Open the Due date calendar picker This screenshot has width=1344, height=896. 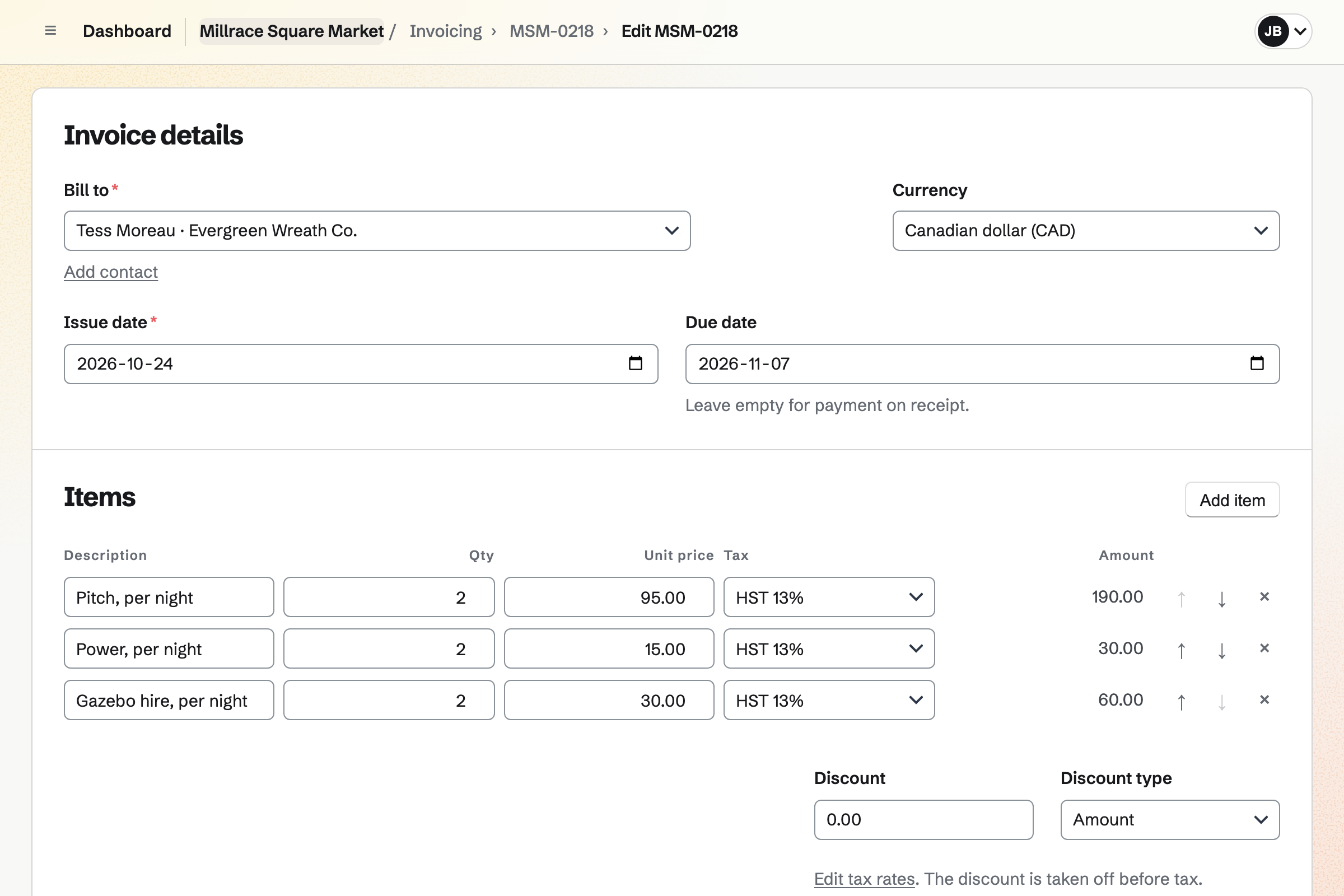coord(1257,363)
